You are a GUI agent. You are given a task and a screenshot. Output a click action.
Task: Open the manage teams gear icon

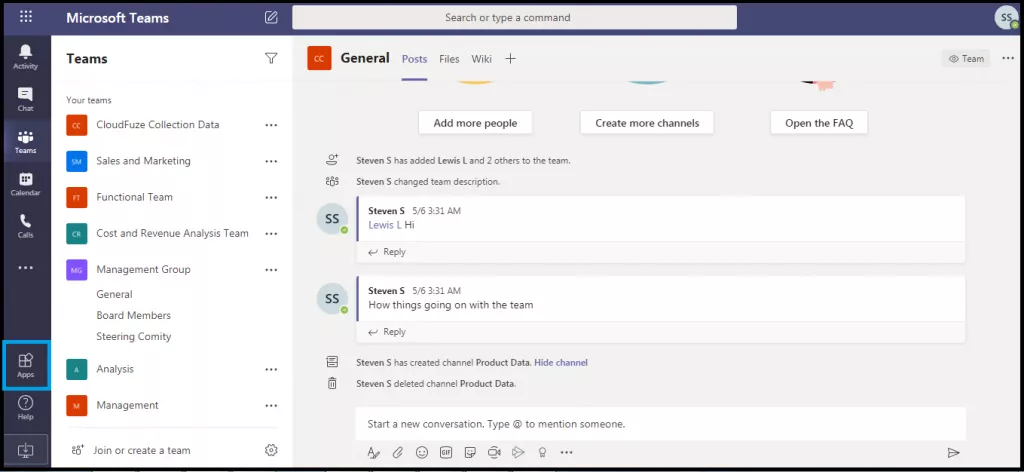tap(271, 450)
